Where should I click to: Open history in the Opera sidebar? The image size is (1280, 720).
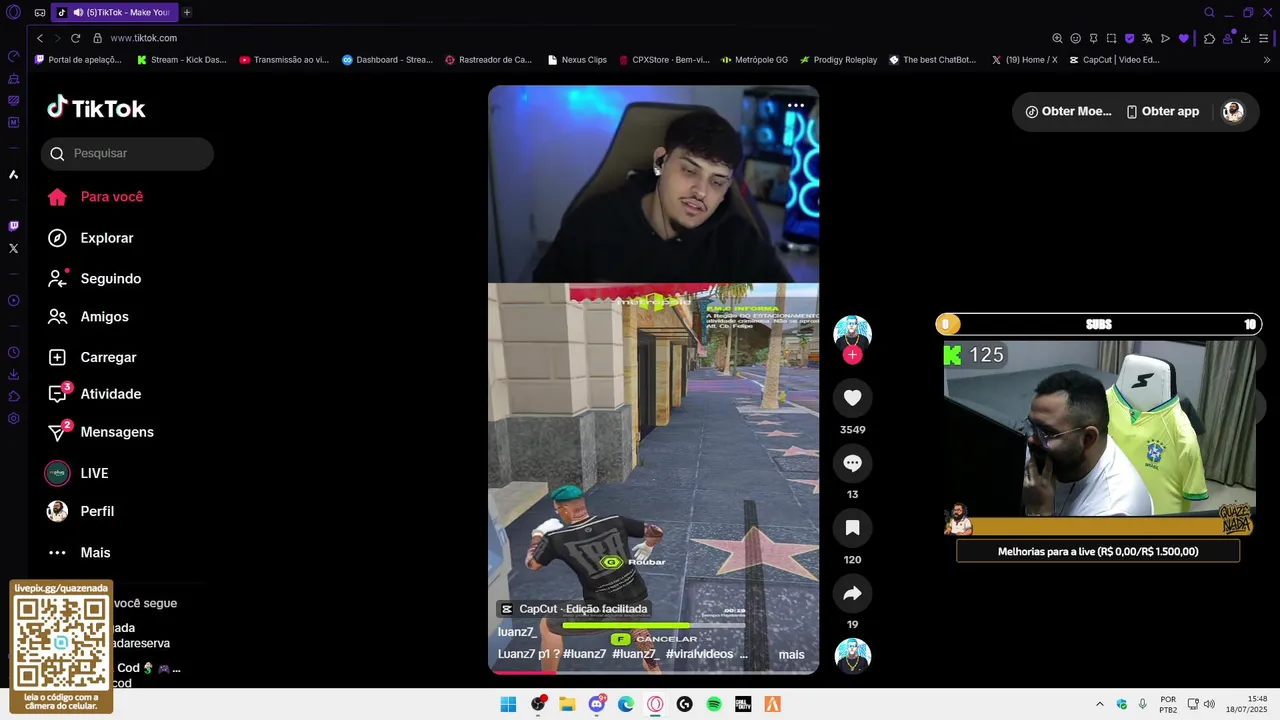tap(13, 352)
